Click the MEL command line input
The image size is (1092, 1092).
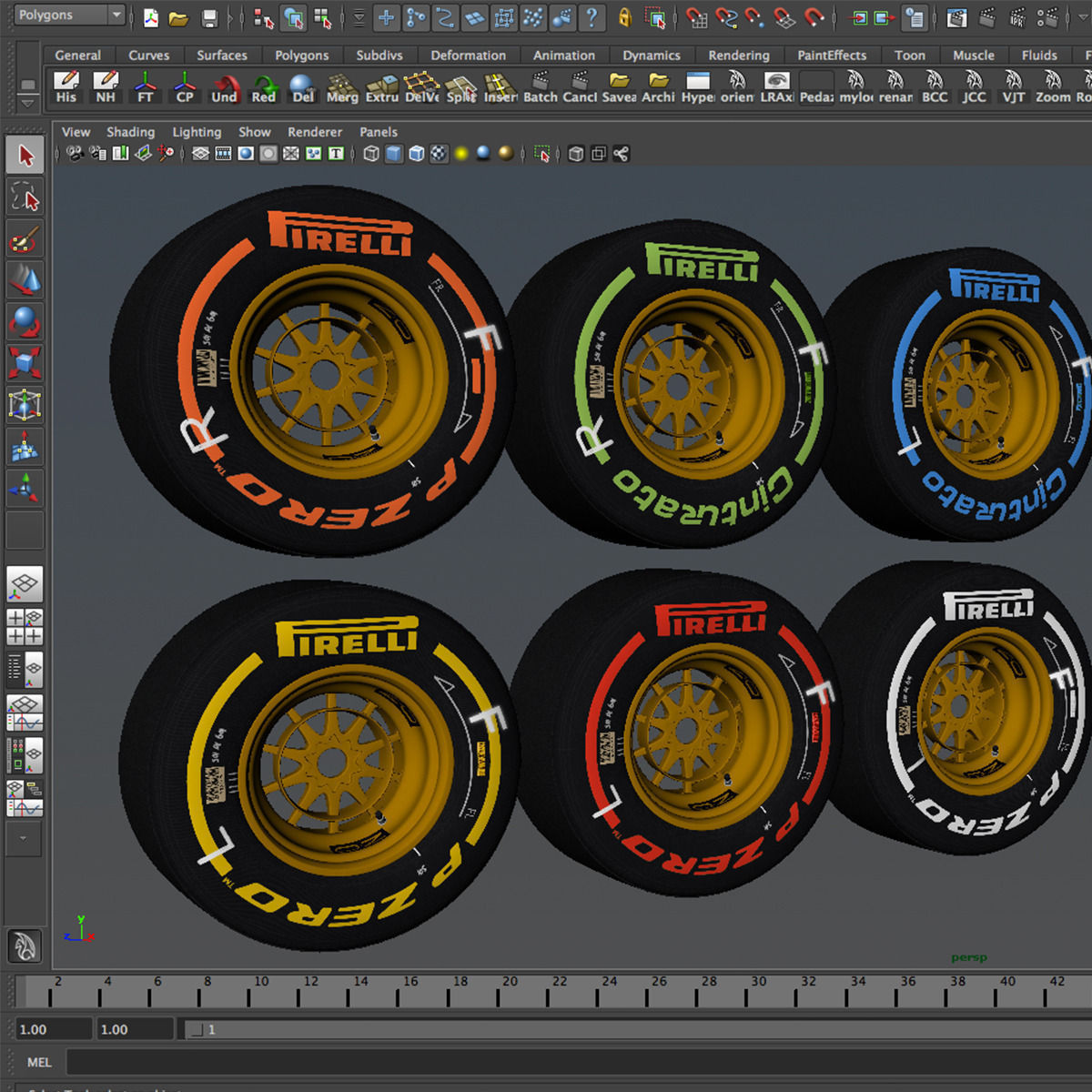[x=579, y=1062]
